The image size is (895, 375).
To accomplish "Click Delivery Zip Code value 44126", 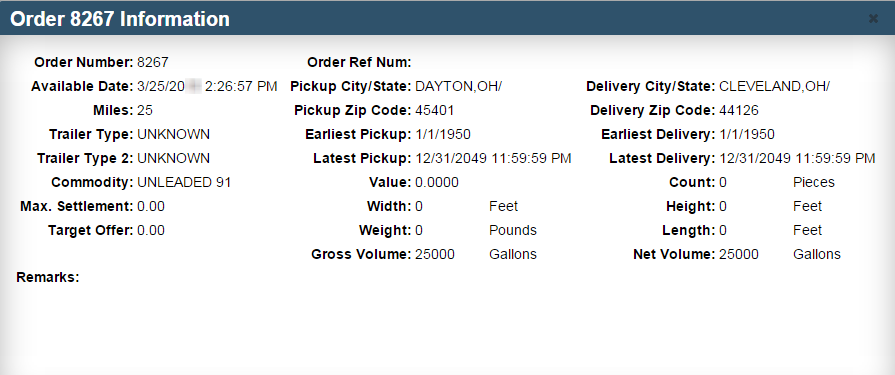I will 739,110.
